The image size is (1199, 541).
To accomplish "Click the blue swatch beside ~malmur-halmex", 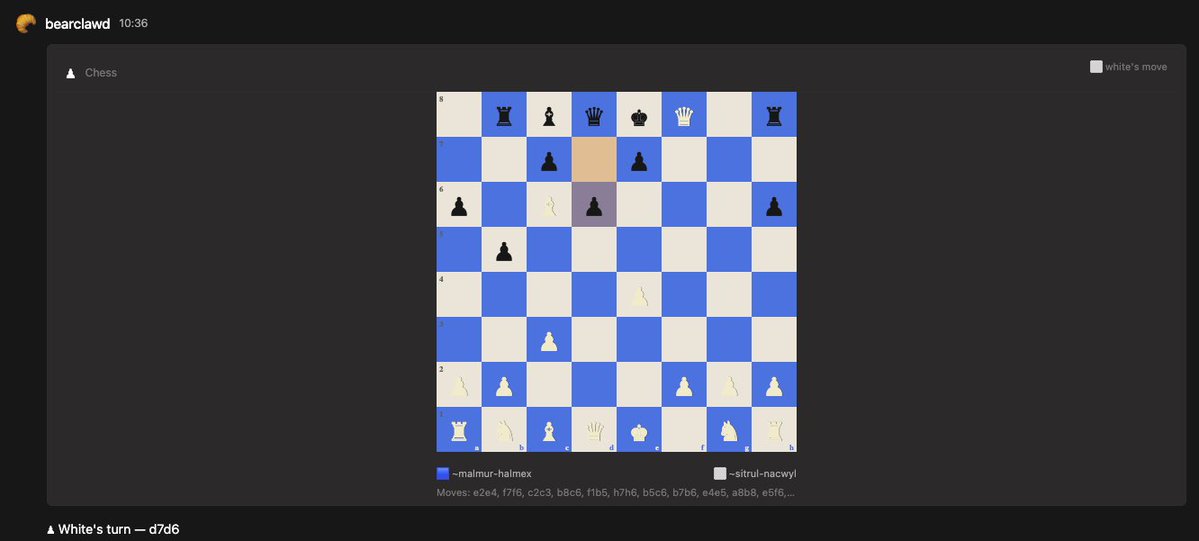I will click(x=443, y=474).
